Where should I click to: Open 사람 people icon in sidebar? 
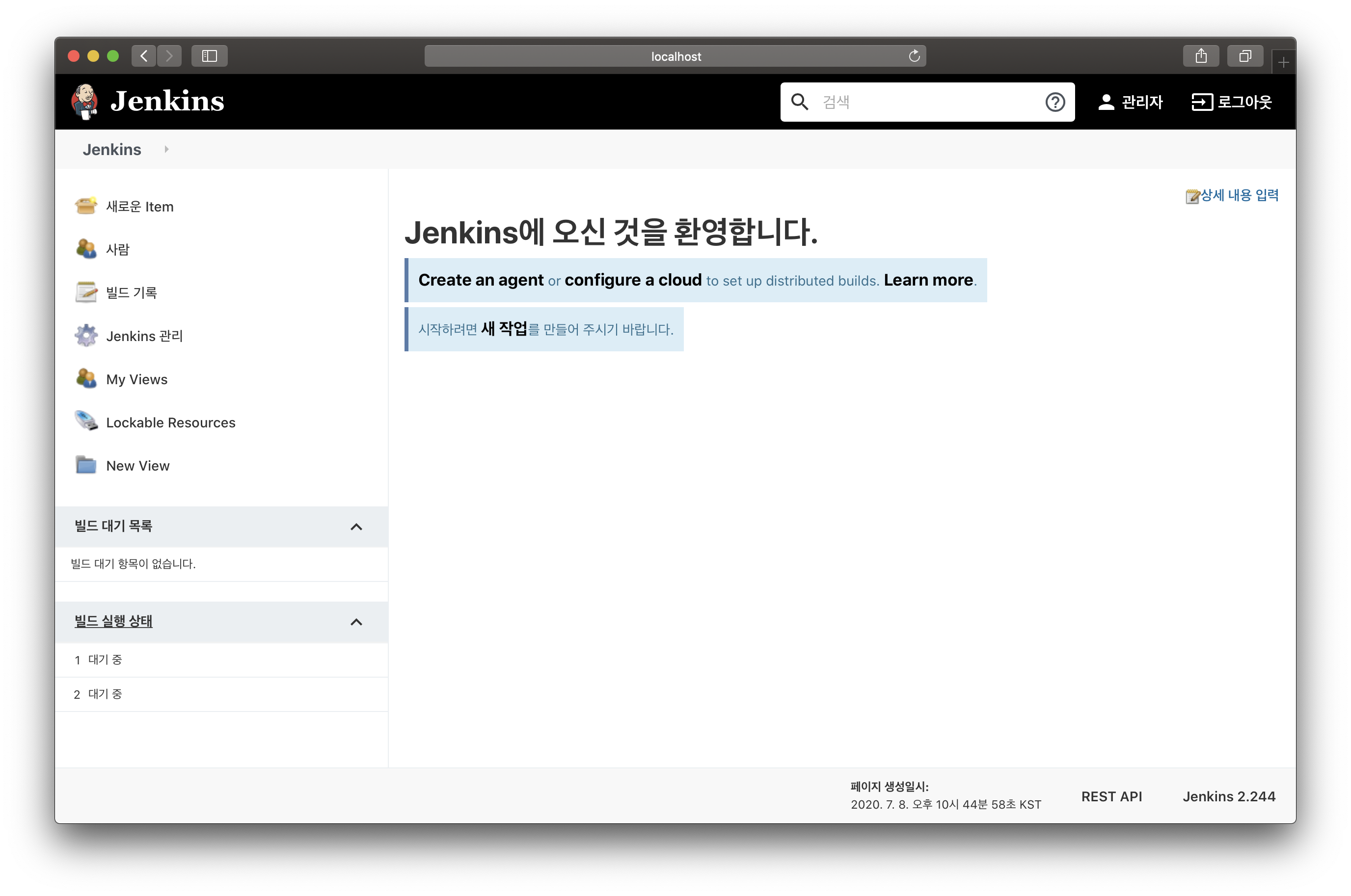pyautogui.click(x=86, y=249)
